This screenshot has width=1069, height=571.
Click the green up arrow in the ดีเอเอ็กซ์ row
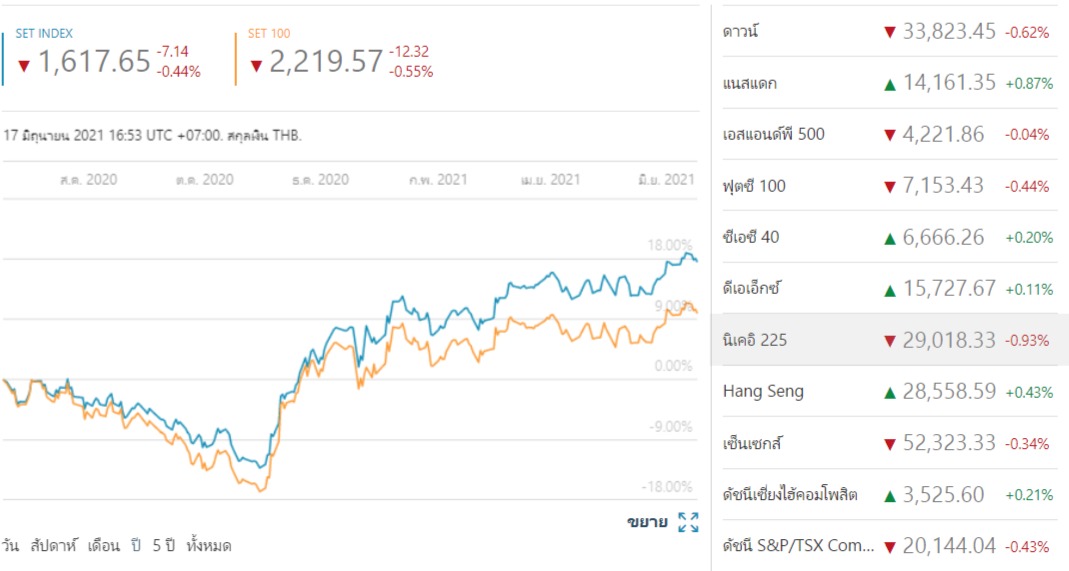(x=889, y=290)
